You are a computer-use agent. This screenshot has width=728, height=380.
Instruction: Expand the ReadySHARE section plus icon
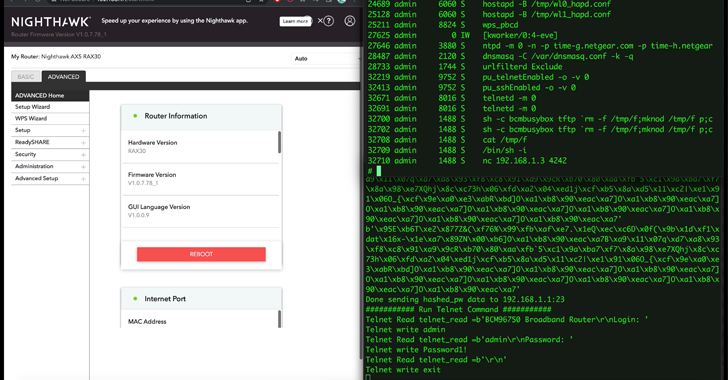click(84, 143)
